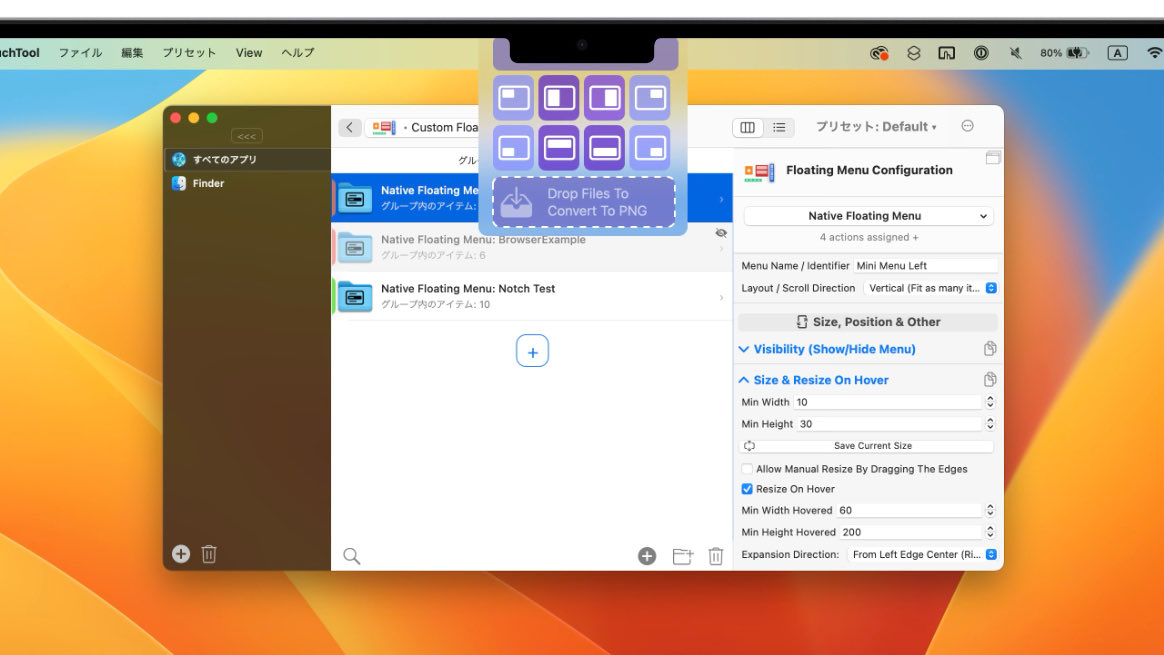Open the View menu
Screen dimensions: 1164x655
click(249, 53)
